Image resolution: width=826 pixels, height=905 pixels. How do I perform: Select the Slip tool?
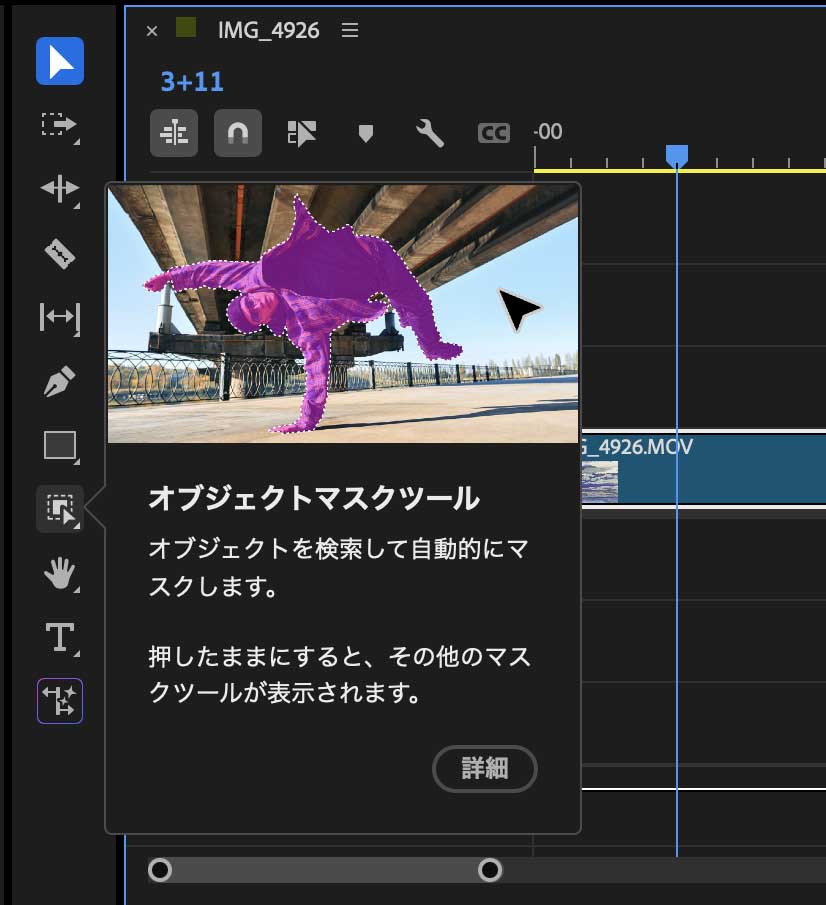coord(59,318)
